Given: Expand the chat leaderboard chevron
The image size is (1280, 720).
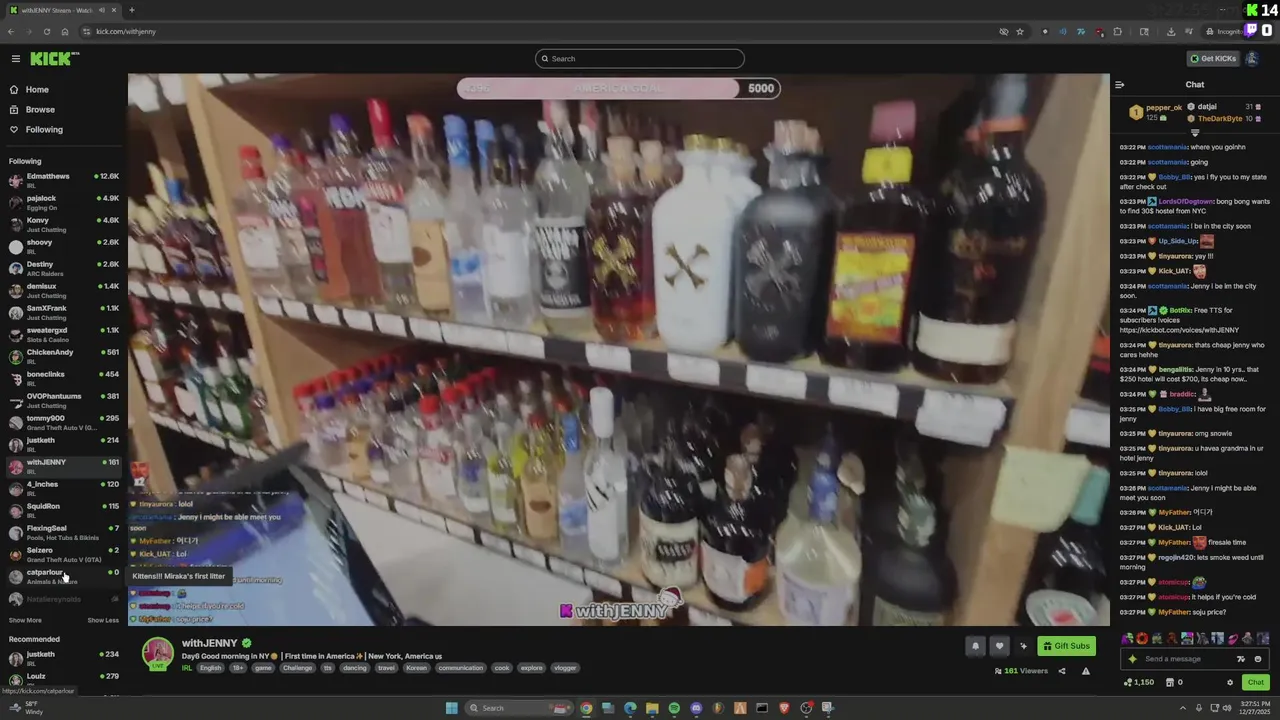Looking at the screenshot, I should coord(1195,132).
